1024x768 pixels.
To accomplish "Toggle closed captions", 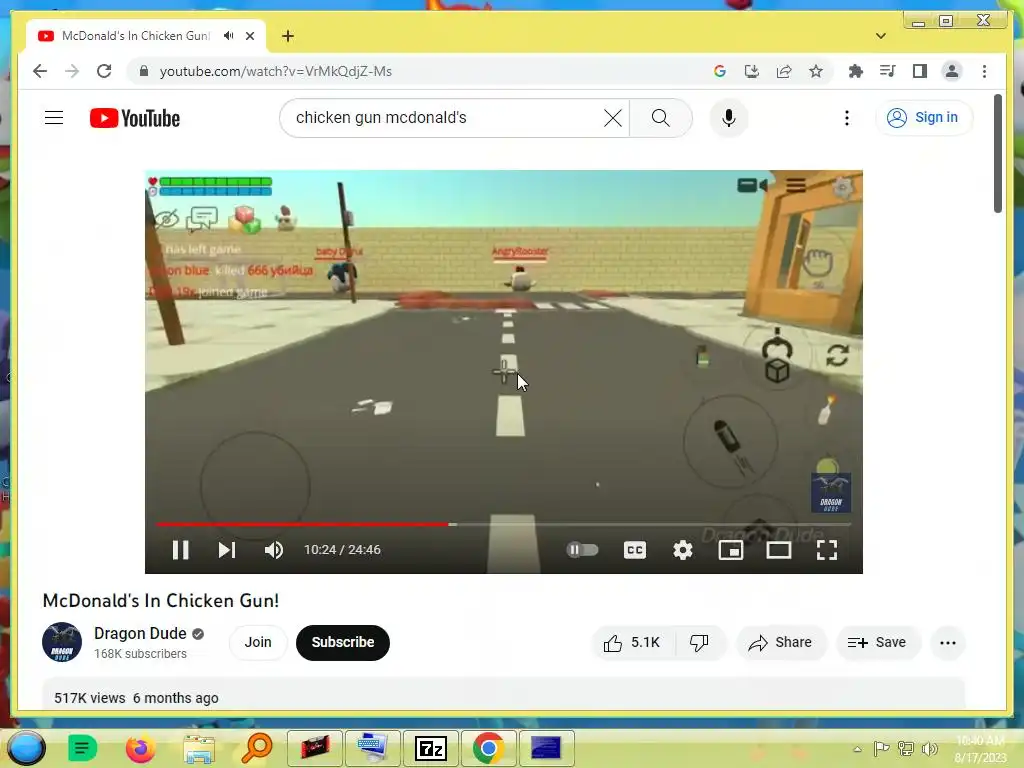I will click(x=635, y=550).
